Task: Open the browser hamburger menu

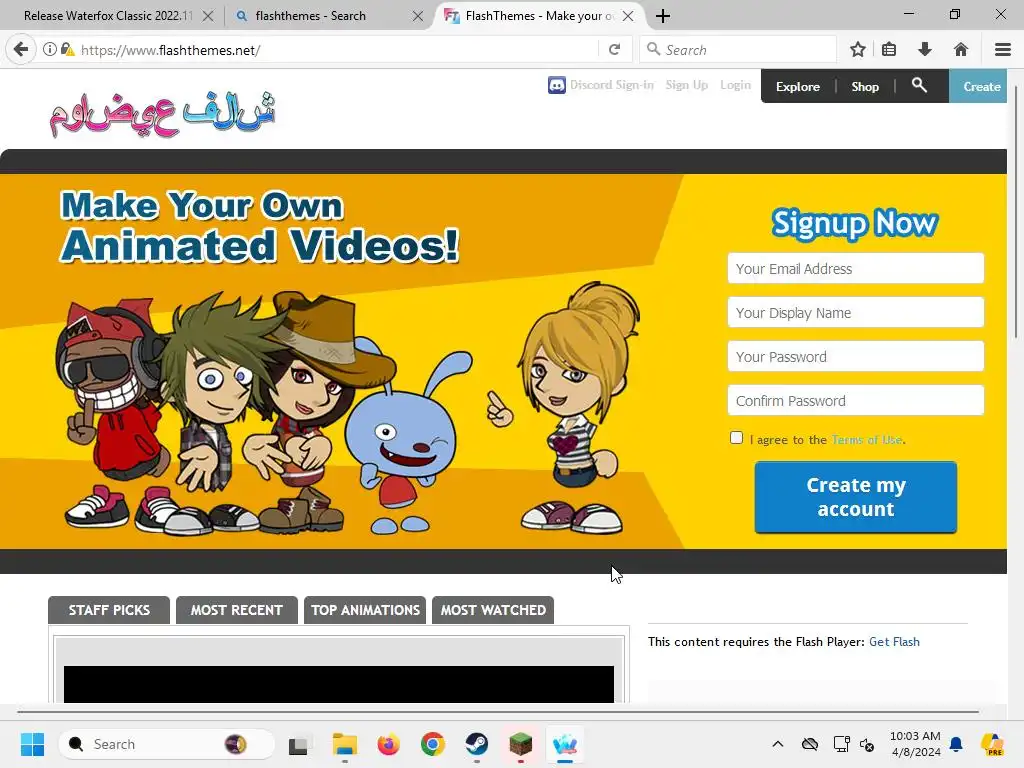Action: tap(1002, 50)
